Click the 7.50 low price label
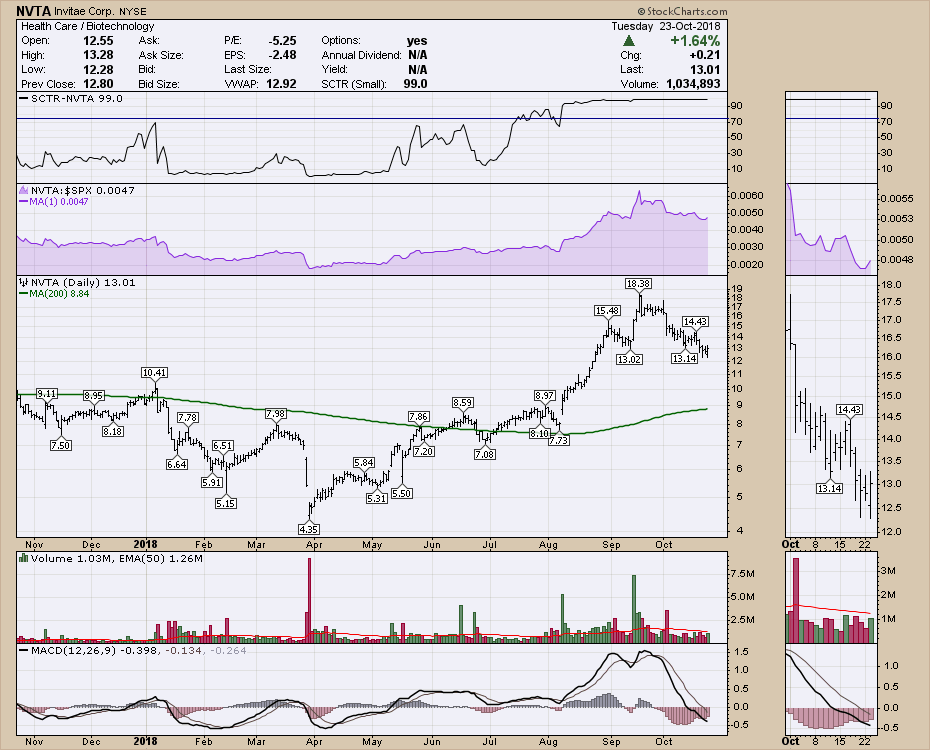 point(60,445)
